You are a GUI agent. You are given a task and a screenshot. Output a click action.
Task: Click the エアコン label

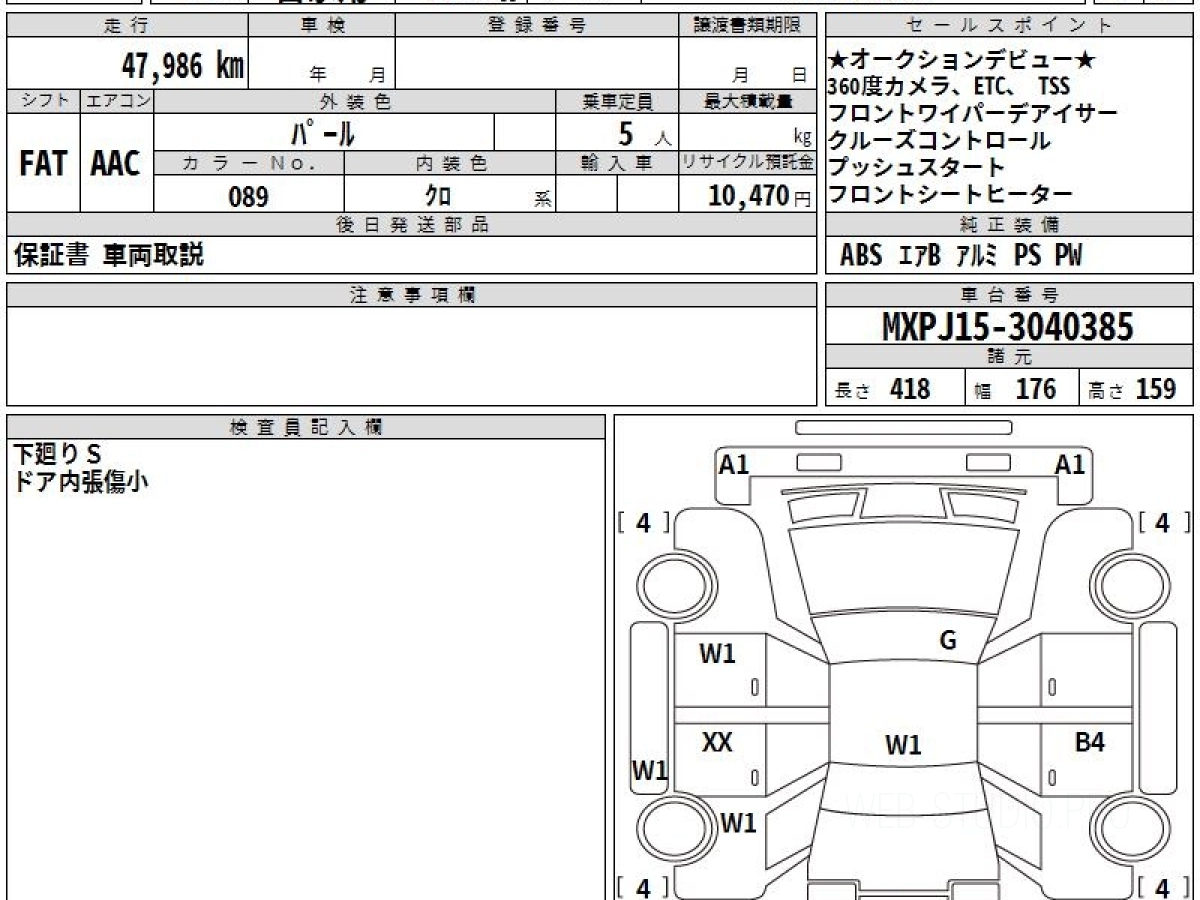(117, 101)
